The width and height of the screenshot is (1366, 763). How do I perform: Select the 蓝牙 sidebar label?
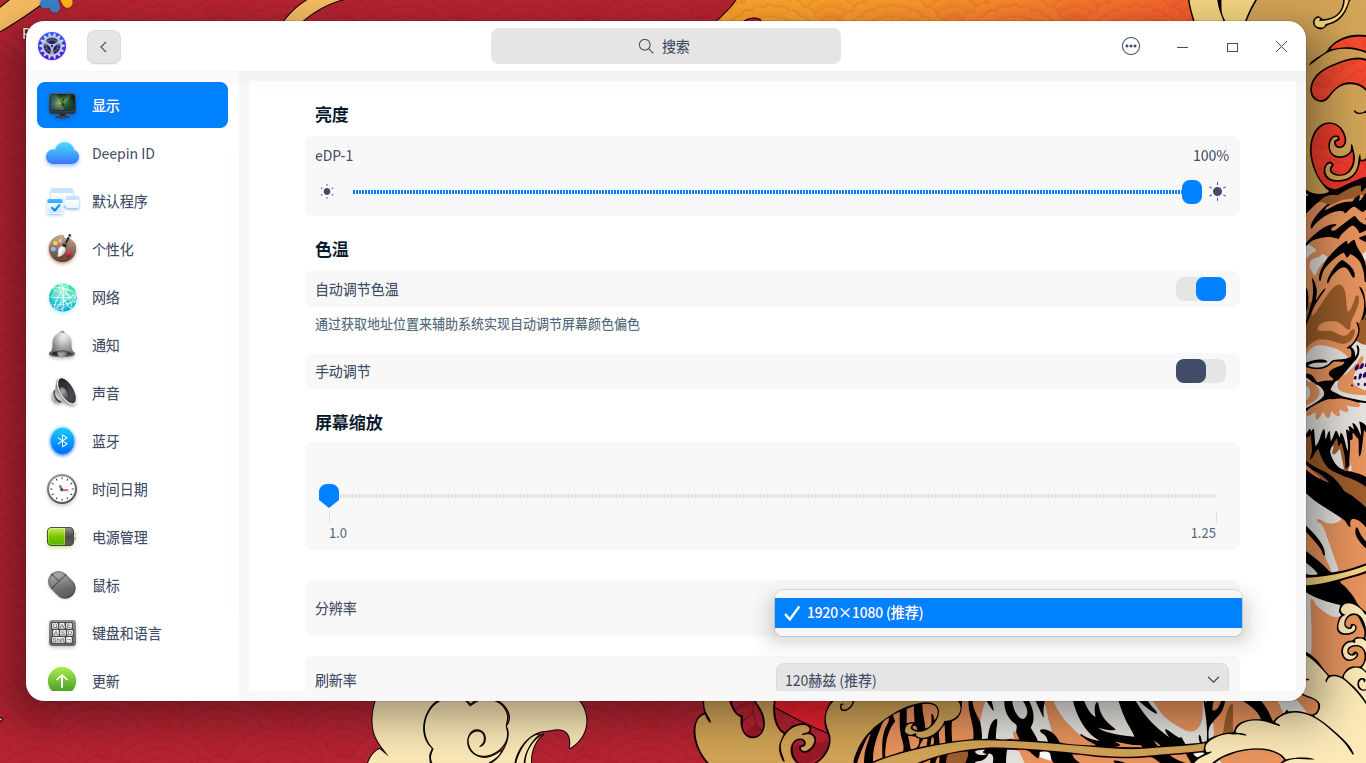[106, 441]
